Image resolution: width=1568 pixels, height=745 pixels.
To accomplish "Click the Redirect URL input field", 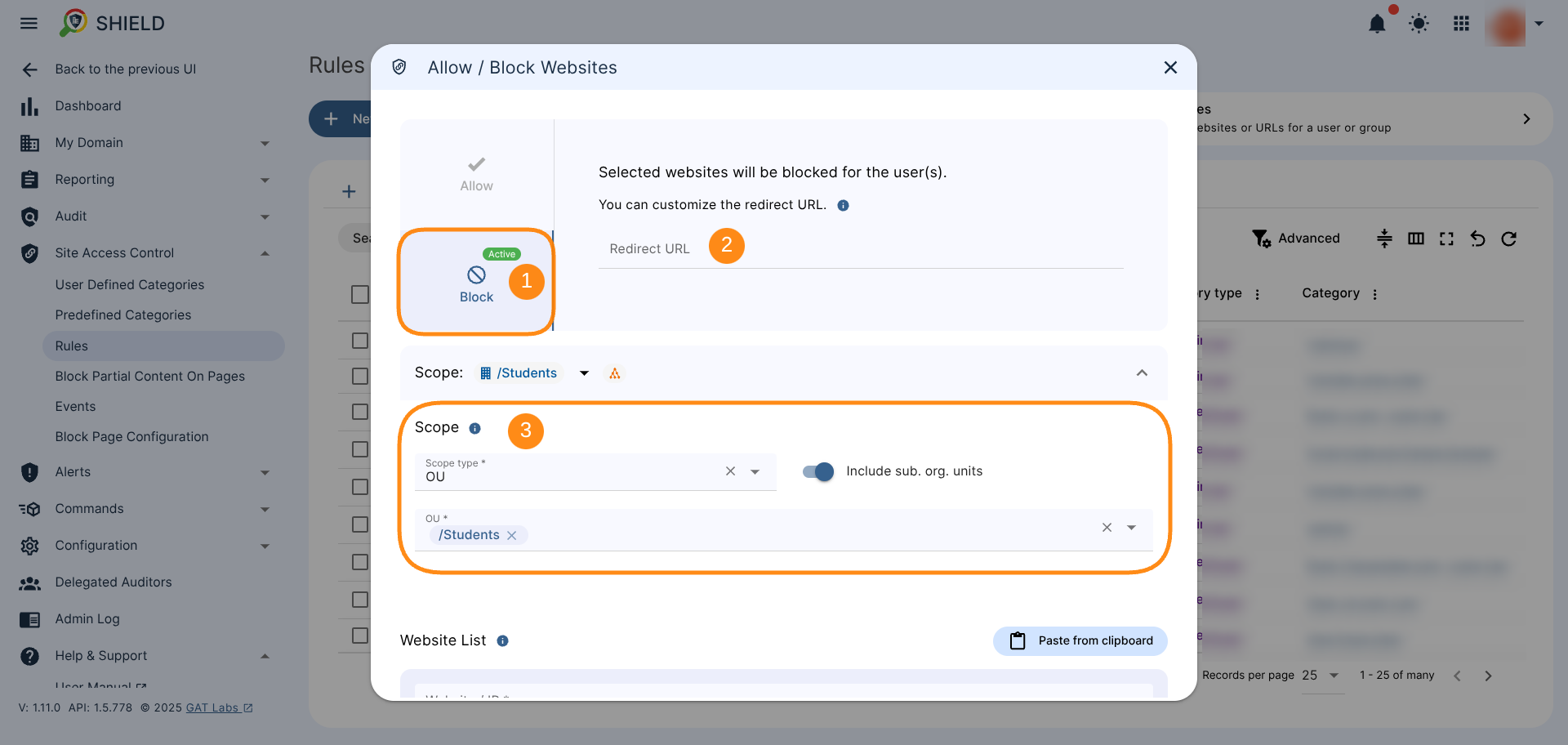I will [x=860, y=249].
